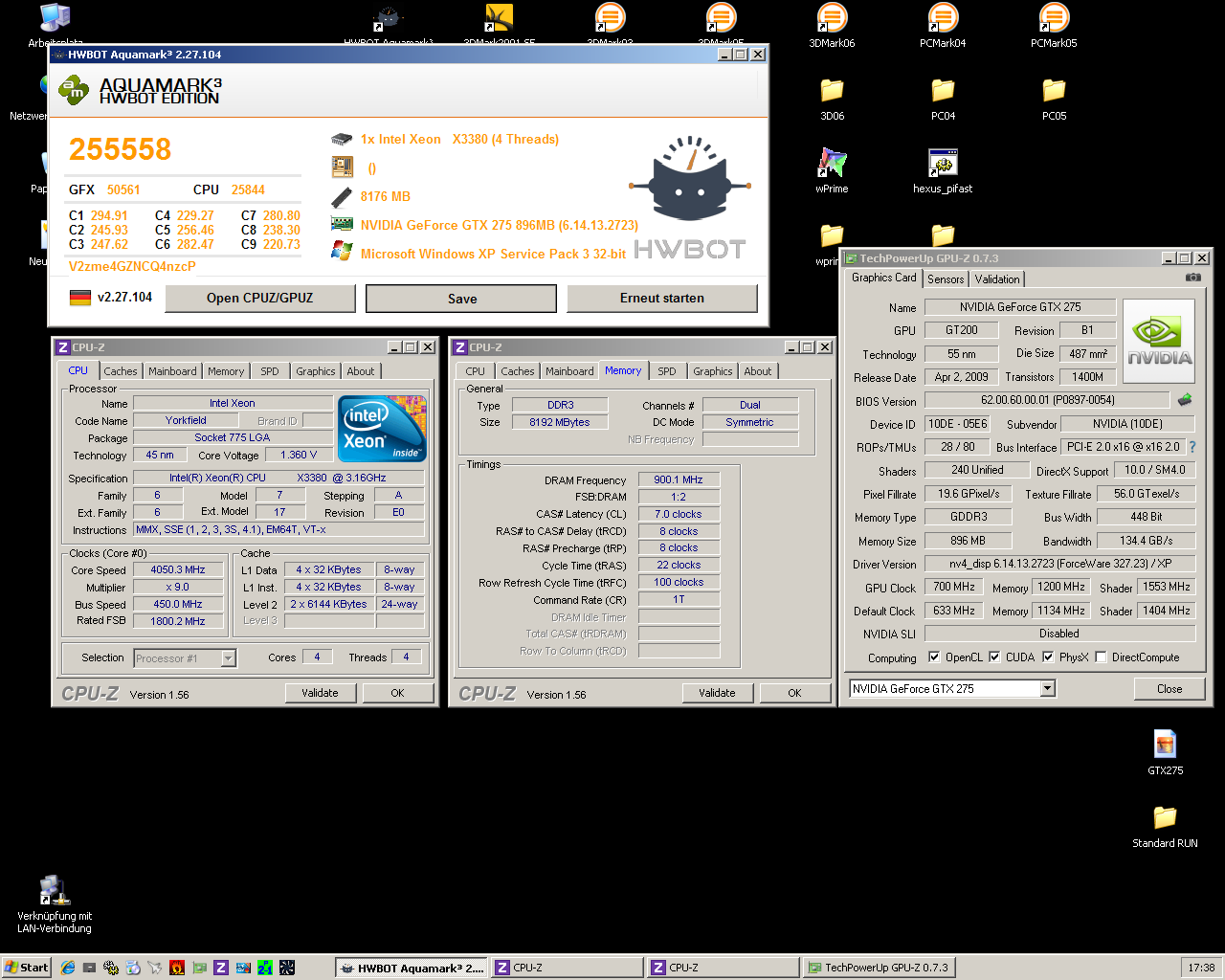The image size is (1225, 980).
Task: Click the Close button in GPU-Z
Action: point(1169,688)
